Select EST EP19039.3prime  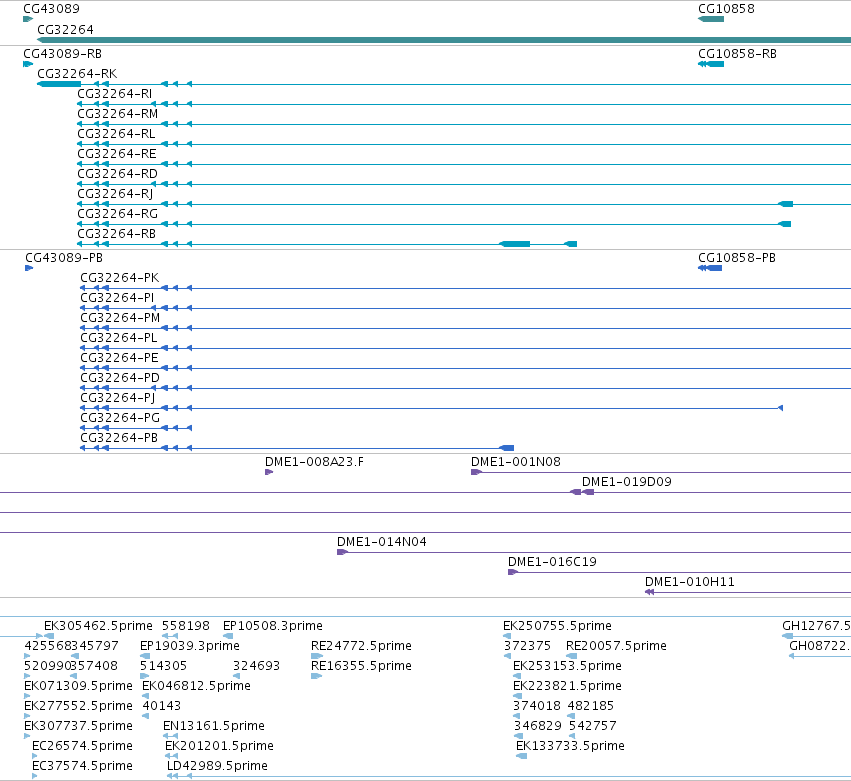[189, 646]
